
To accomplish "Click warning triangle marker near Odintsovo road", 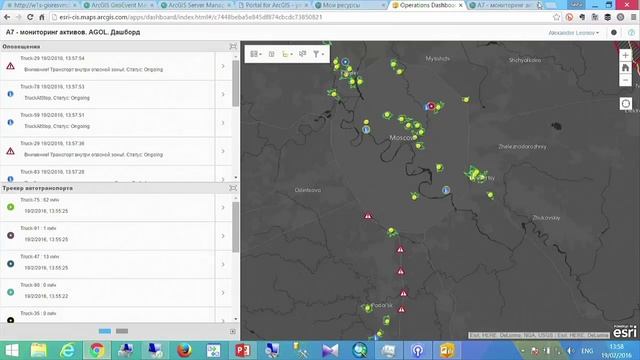I will pyautogui.click(x=368, y=216).
